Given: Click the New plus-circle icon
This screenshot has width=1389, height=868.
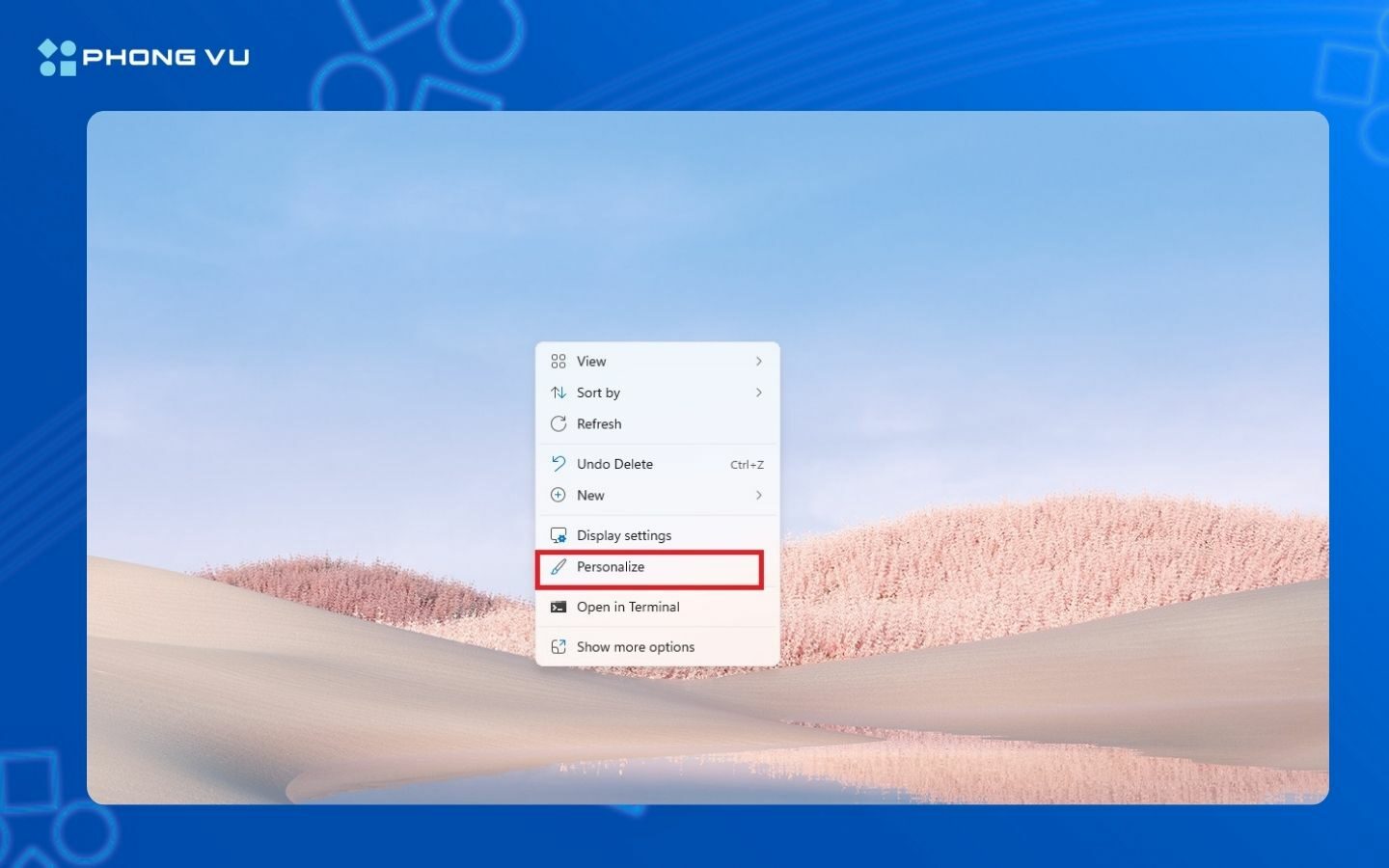Looking at the screenshot, I should [x=558, y=495].
